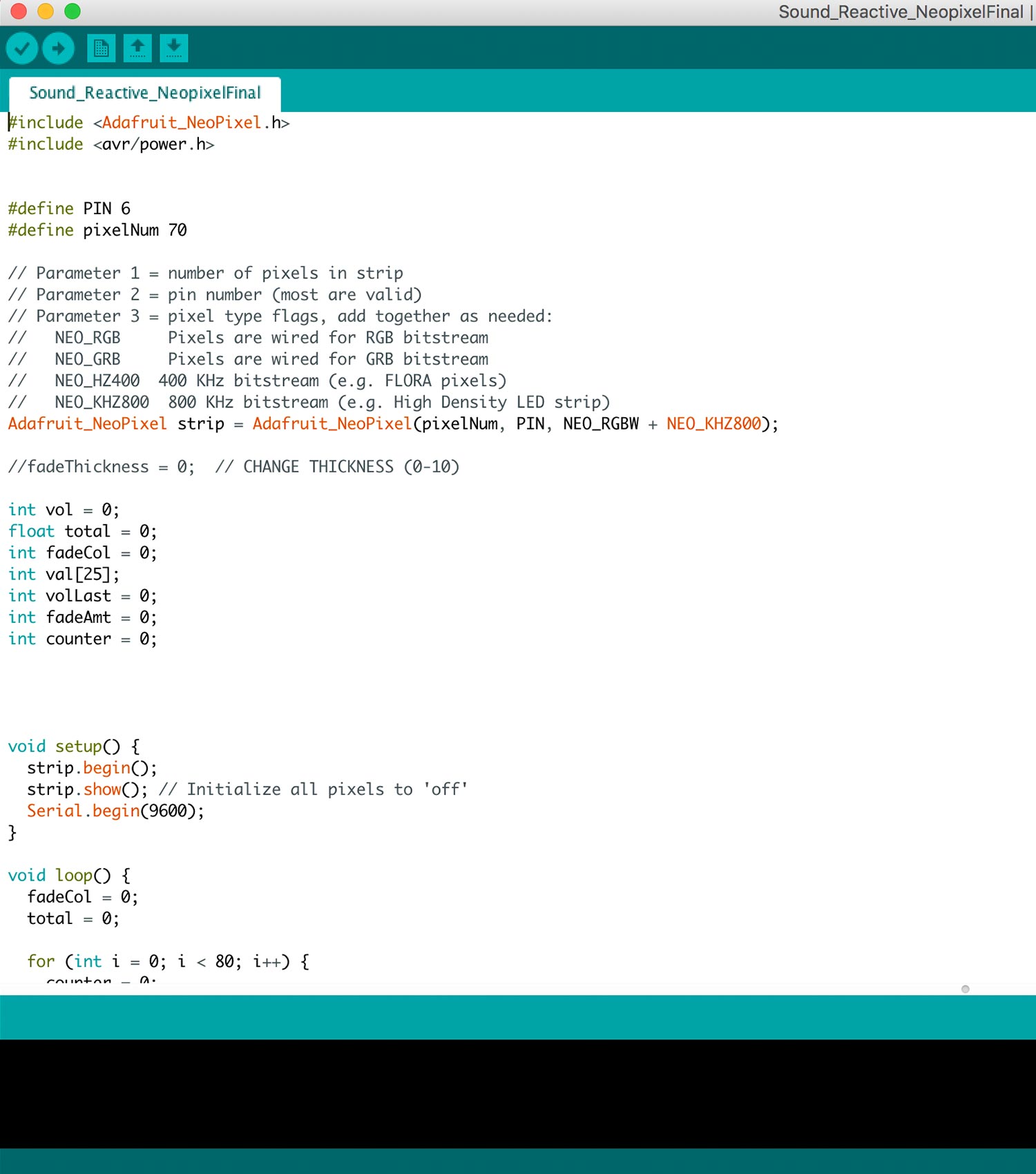Click the line '#define pixelNum 70'

97,230
